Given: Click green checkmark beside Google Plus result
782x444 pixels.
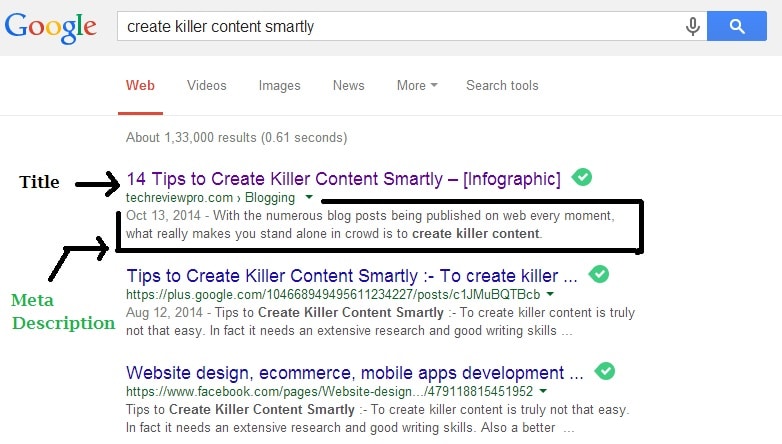Looking at the screenshot, I should pyautogui.click(x=598, y=274).
